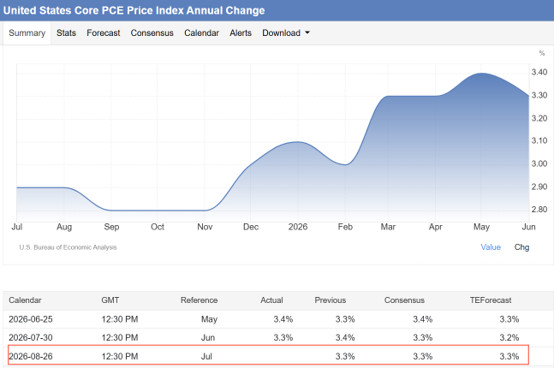This screenshot has width=554, height=368.
Task: Click the chart line at Nov
Action: pyautogui.click(x=205, y=210)
